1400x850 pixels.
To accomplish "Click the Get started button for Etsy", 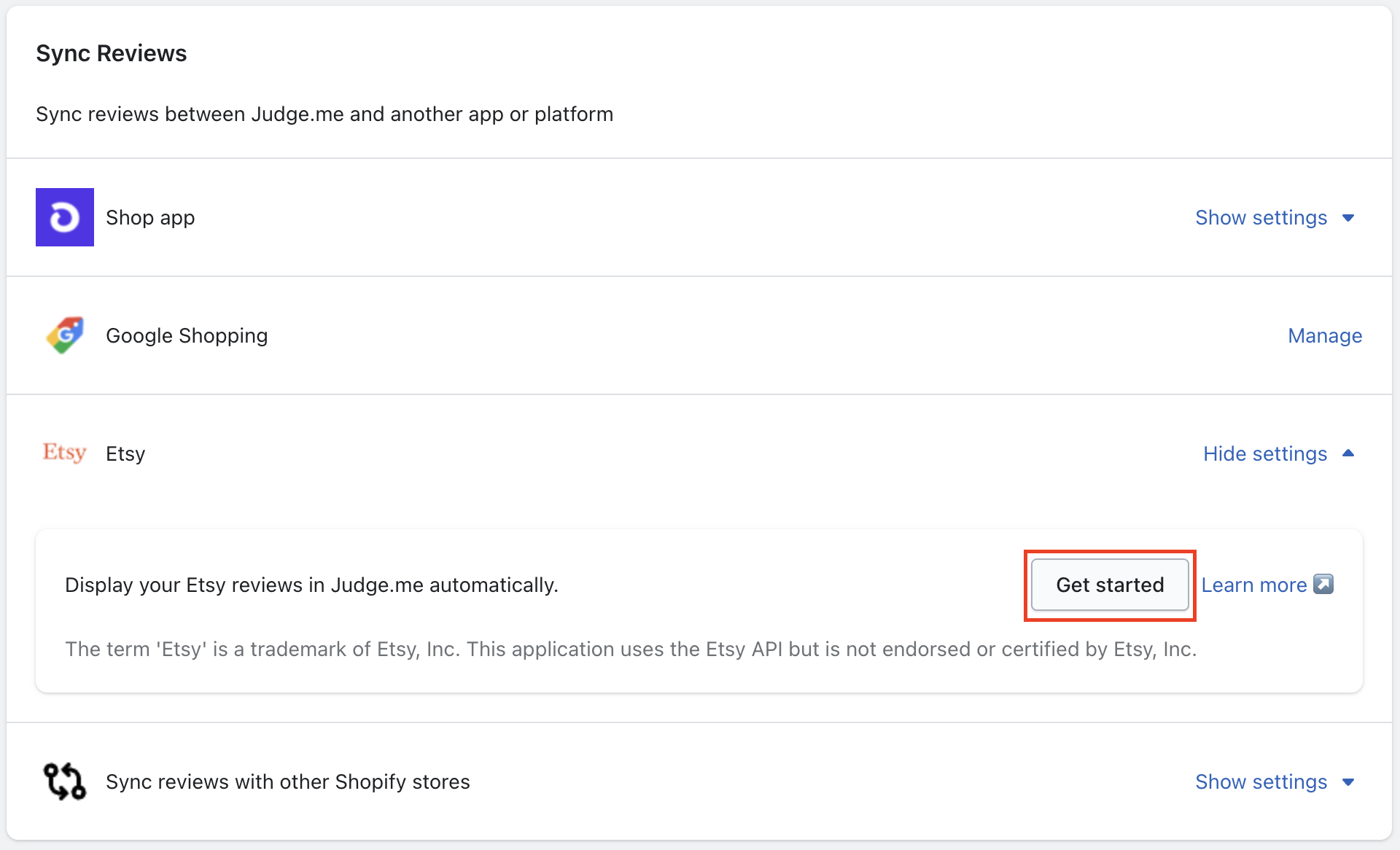I will coord(1110,585).
